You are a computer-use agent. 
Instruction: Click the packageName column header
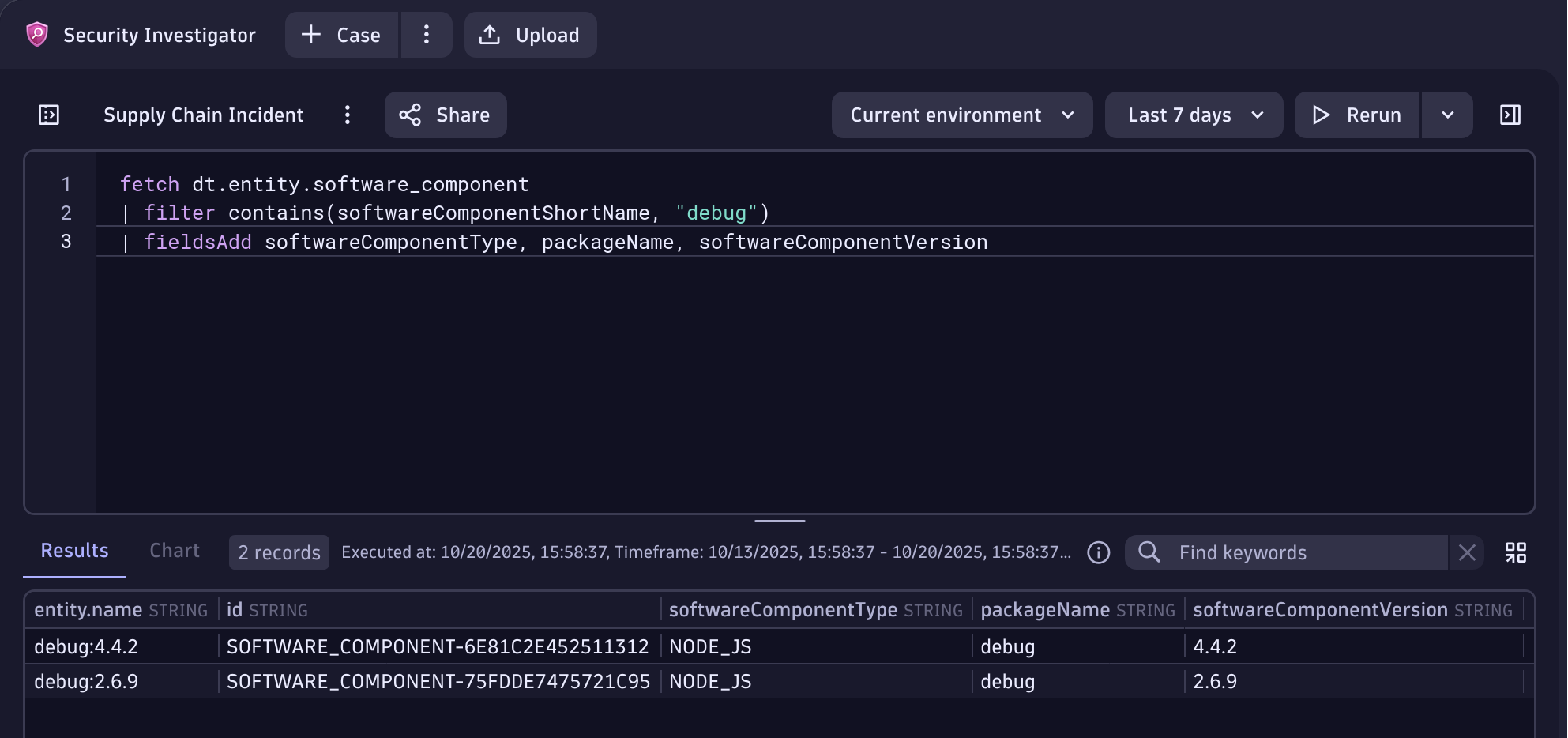click(1078, 610)
